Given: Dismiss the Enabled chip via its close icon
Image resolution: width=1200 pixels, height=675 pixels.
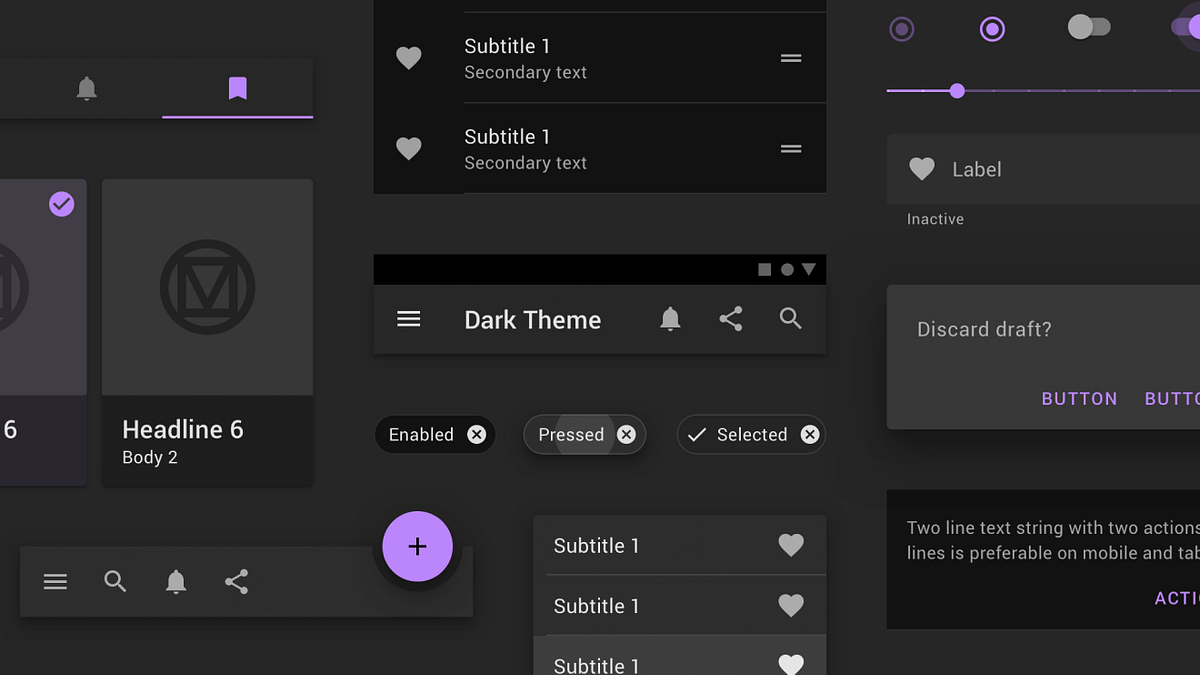Looking at the screenshot, I should click(x=476, y=434).
